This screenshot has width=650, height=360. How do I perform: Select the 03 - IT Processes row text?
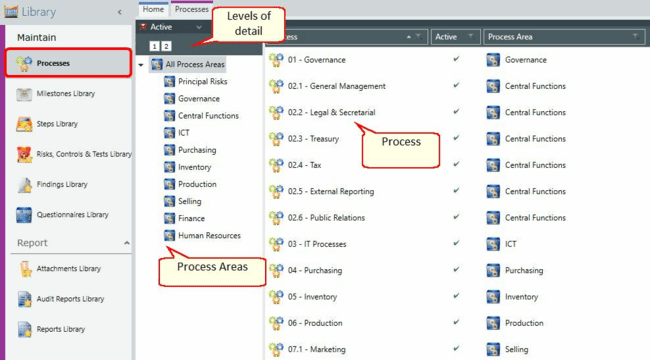tap(317, 244)
